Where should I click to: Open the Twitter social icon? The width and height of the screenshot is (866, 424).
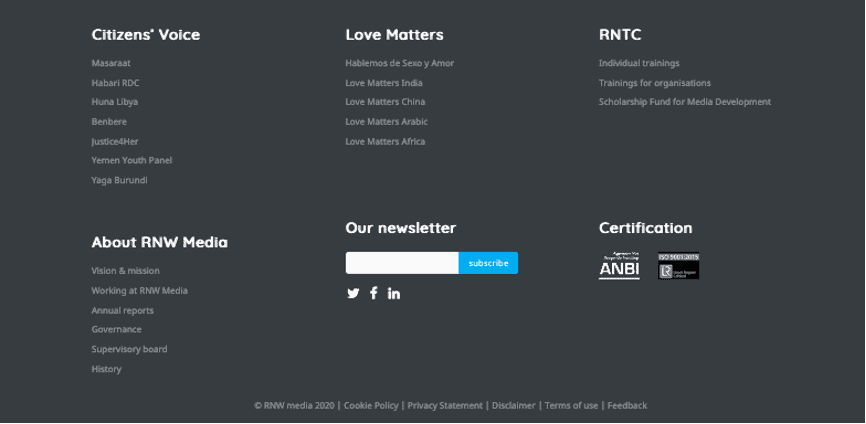coord(353,293)
